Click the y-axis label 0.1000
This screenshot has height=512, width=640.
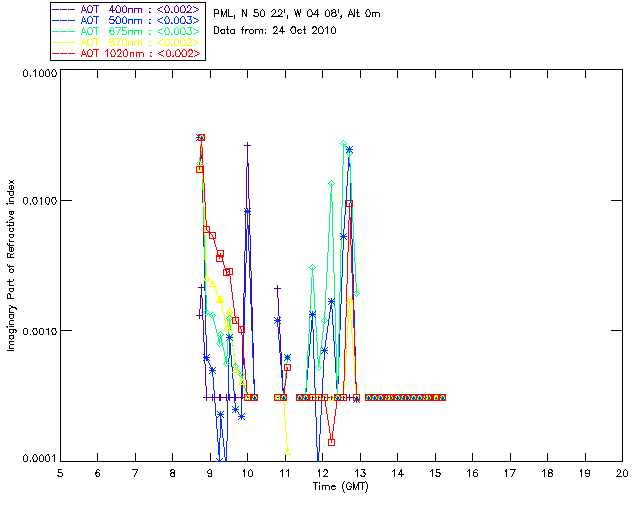[39, 73]
